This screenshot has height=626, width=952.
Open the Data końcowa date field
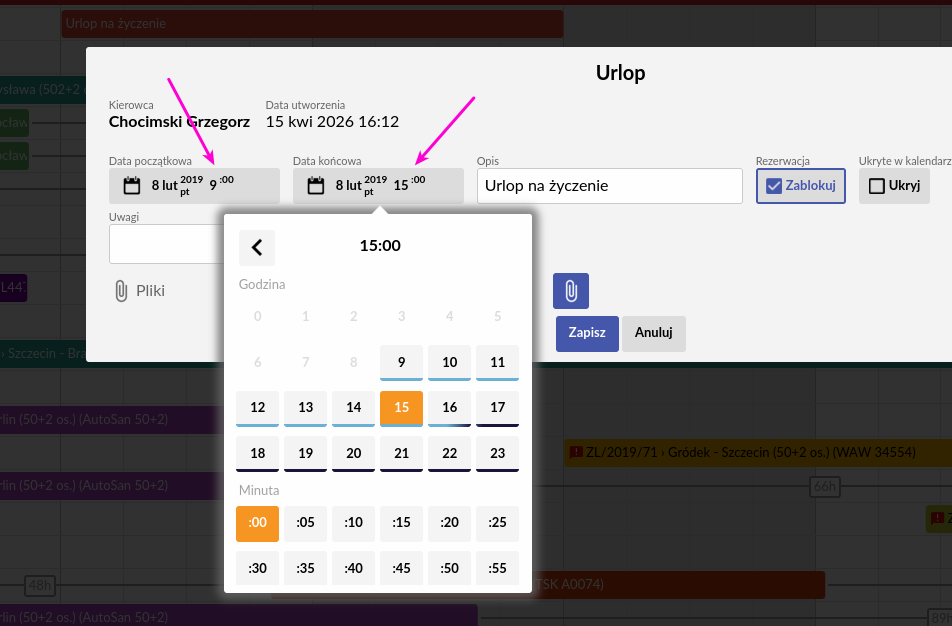(378, 186)
